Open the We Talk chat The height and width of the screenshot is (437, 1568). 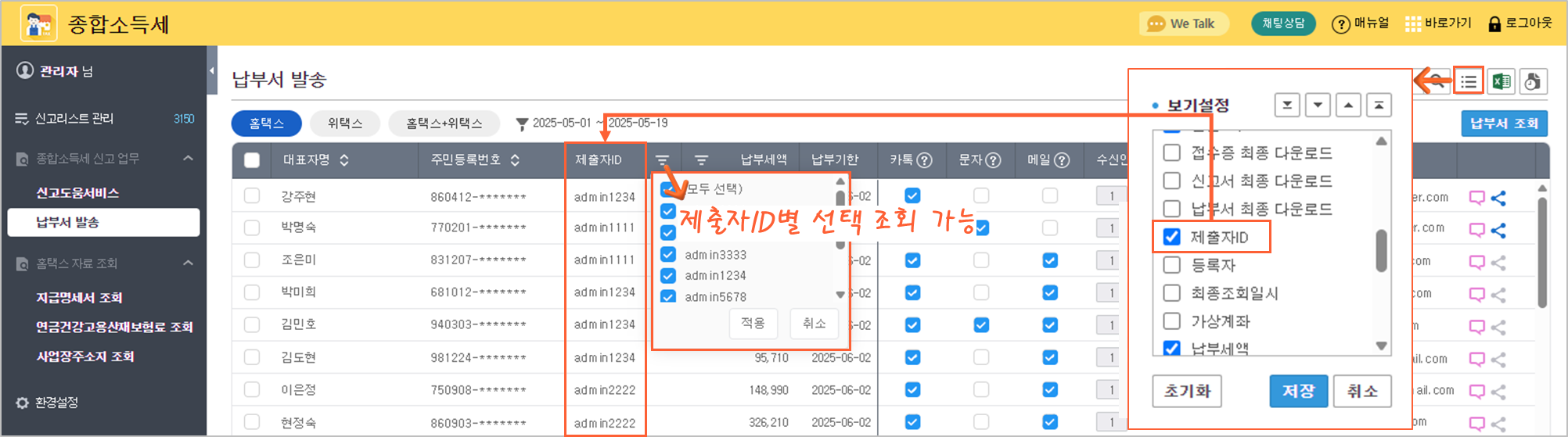[x=1184, y=23]
